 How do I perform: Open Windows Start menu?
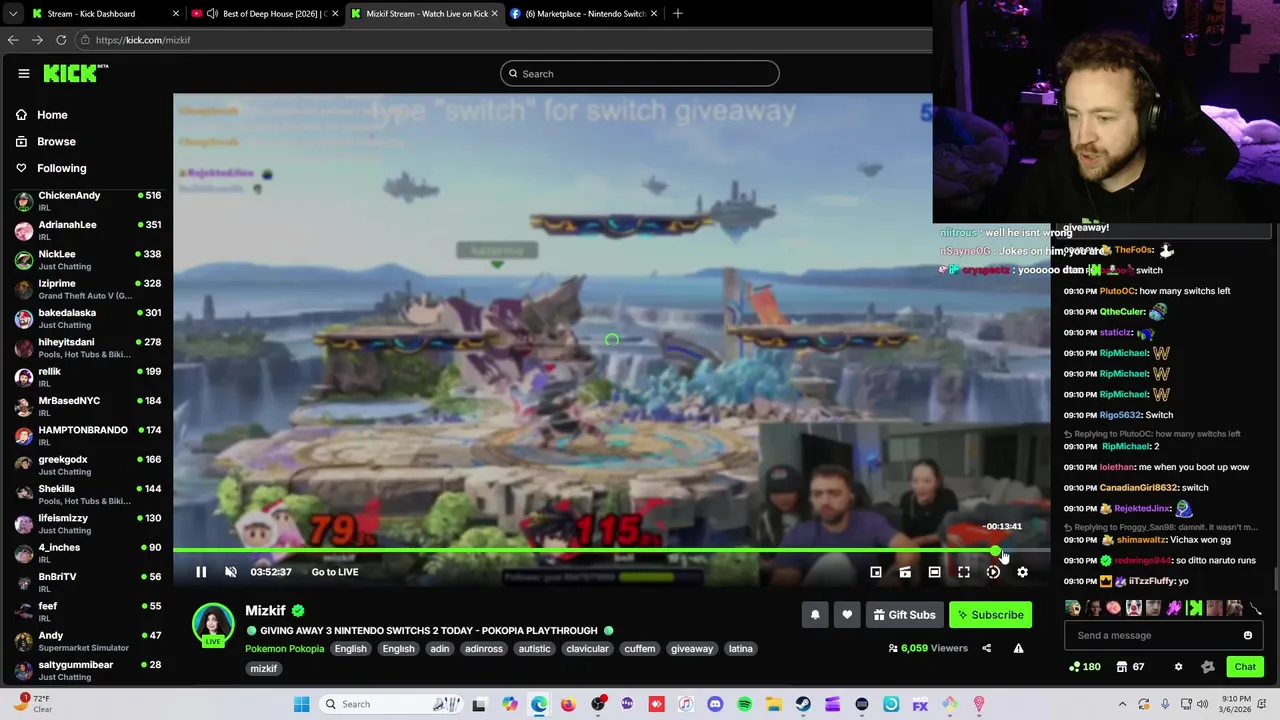[301, 704]
